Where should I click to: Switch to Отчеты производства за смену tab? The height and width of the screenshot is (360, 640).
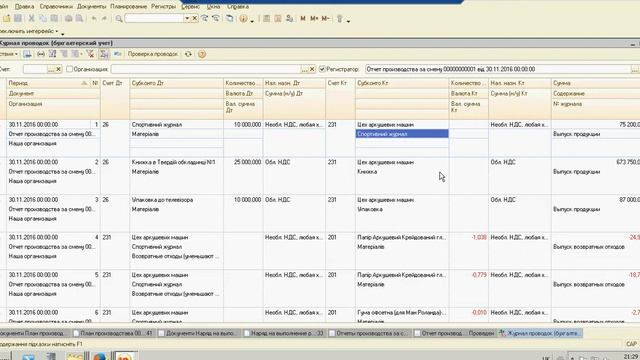[x=369, y=333]
